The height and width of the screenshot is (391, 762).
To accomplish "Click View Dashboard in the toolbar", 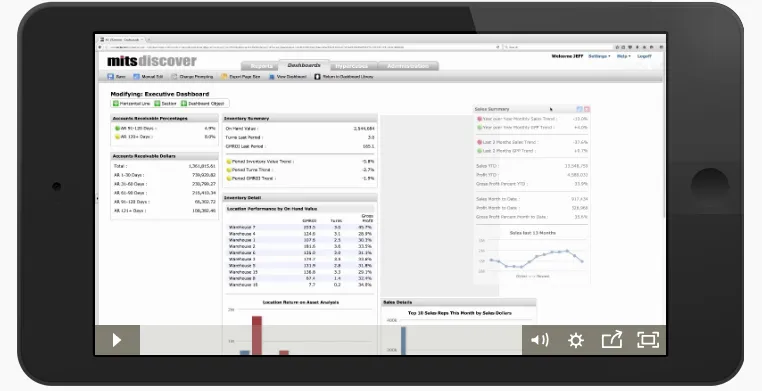I will click(x=288, y=77).
